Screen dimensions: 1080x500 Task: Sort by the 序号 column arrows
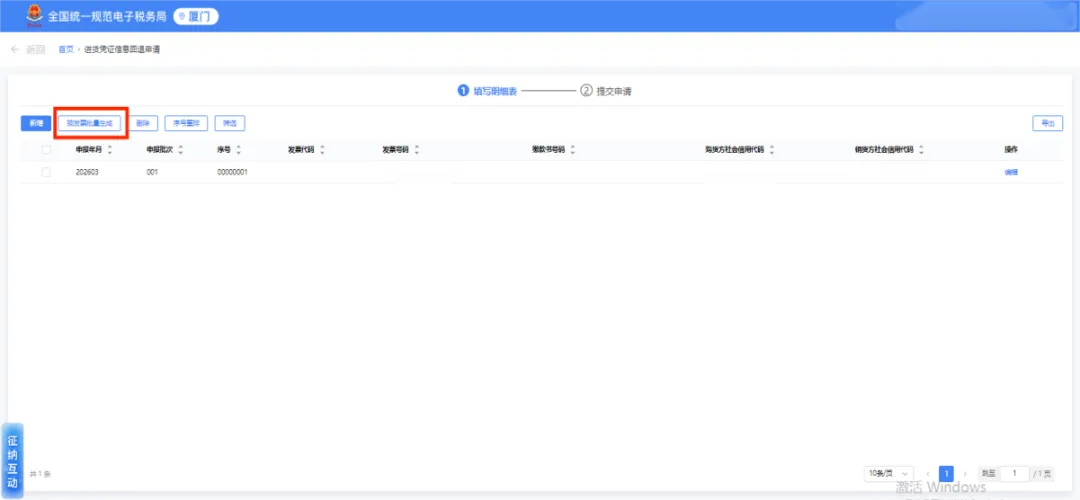coord(238,150)
